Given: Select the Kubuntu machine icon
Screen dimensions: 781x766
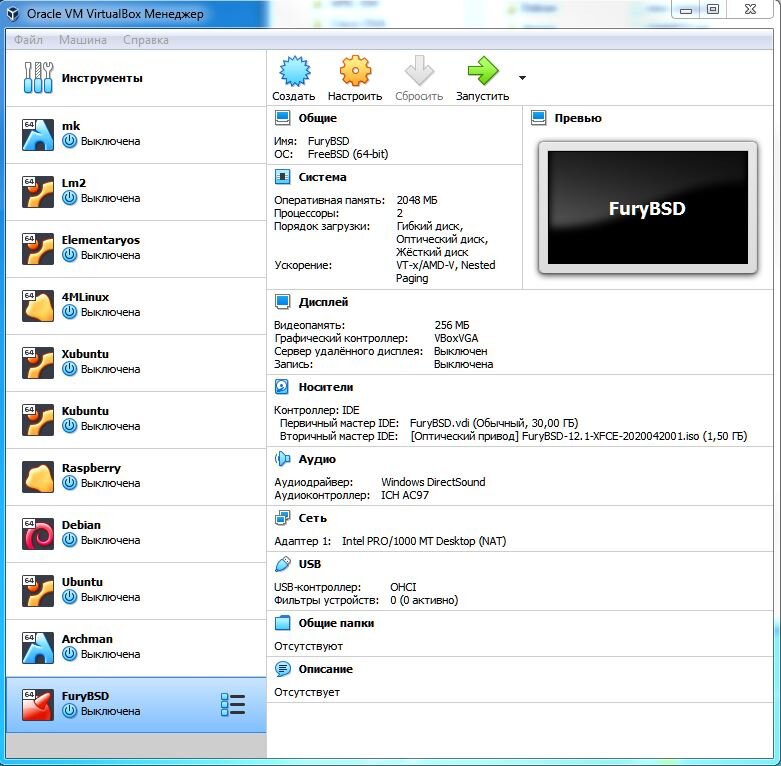Looking at the screenshot, I should [38, 419].
